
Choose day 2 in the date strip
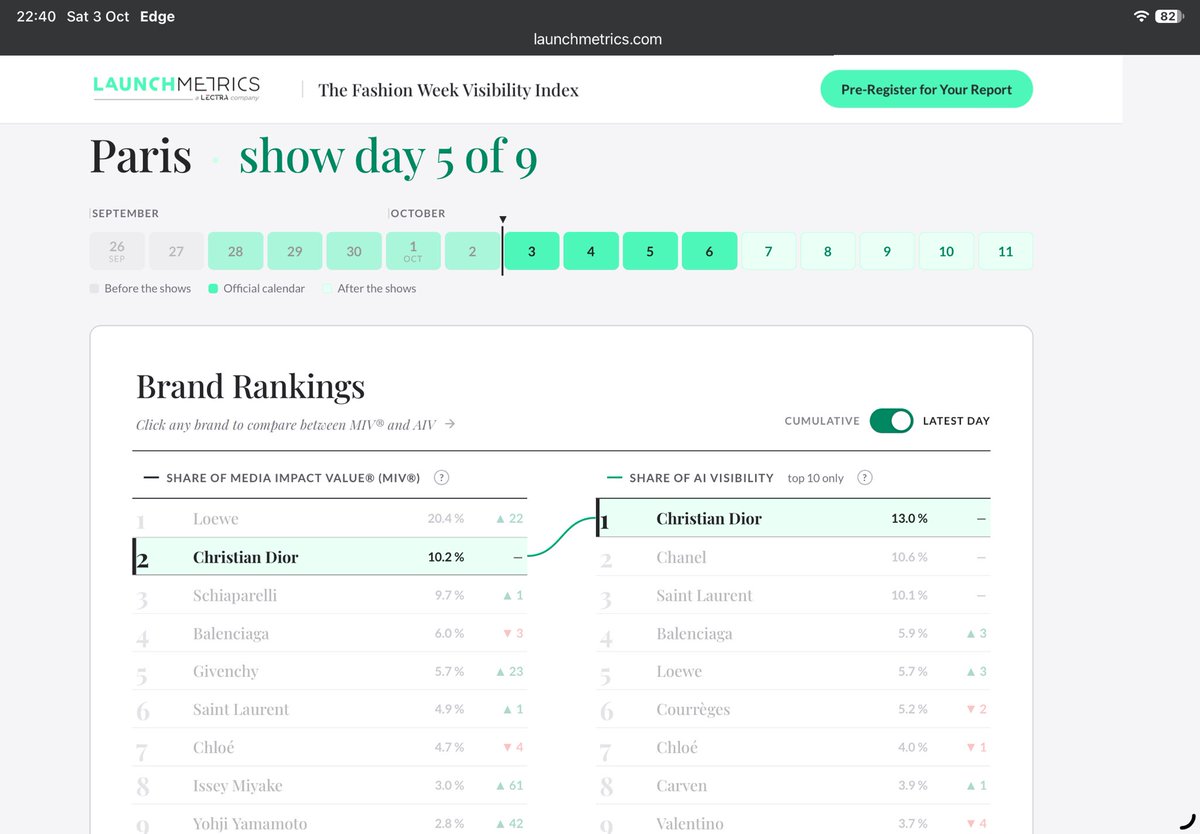472,251
